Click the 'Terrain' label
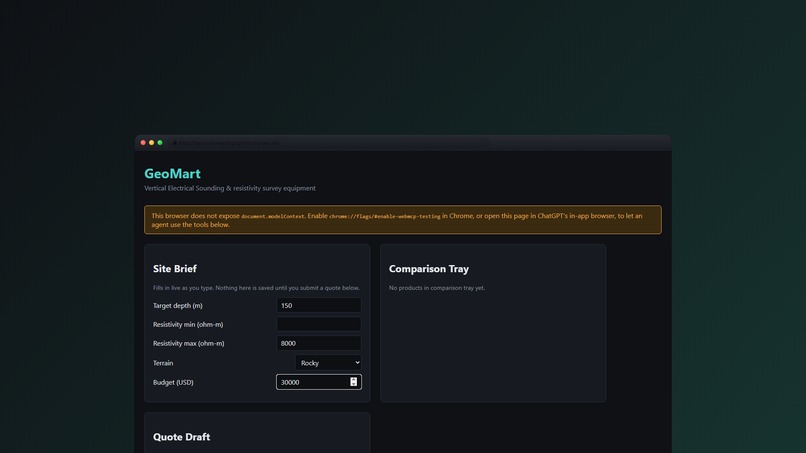Viewport: 806px width, 453px height. pyautogui.click(x=163, y=363)
